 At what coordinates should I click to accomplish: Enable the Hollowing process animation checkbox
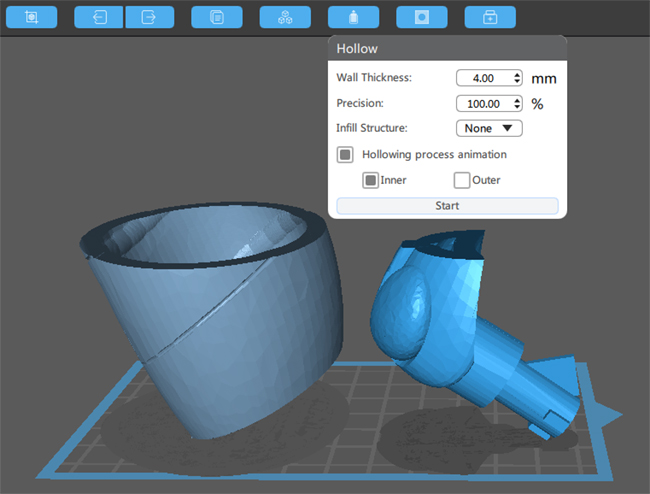click(x=345, y=155)
